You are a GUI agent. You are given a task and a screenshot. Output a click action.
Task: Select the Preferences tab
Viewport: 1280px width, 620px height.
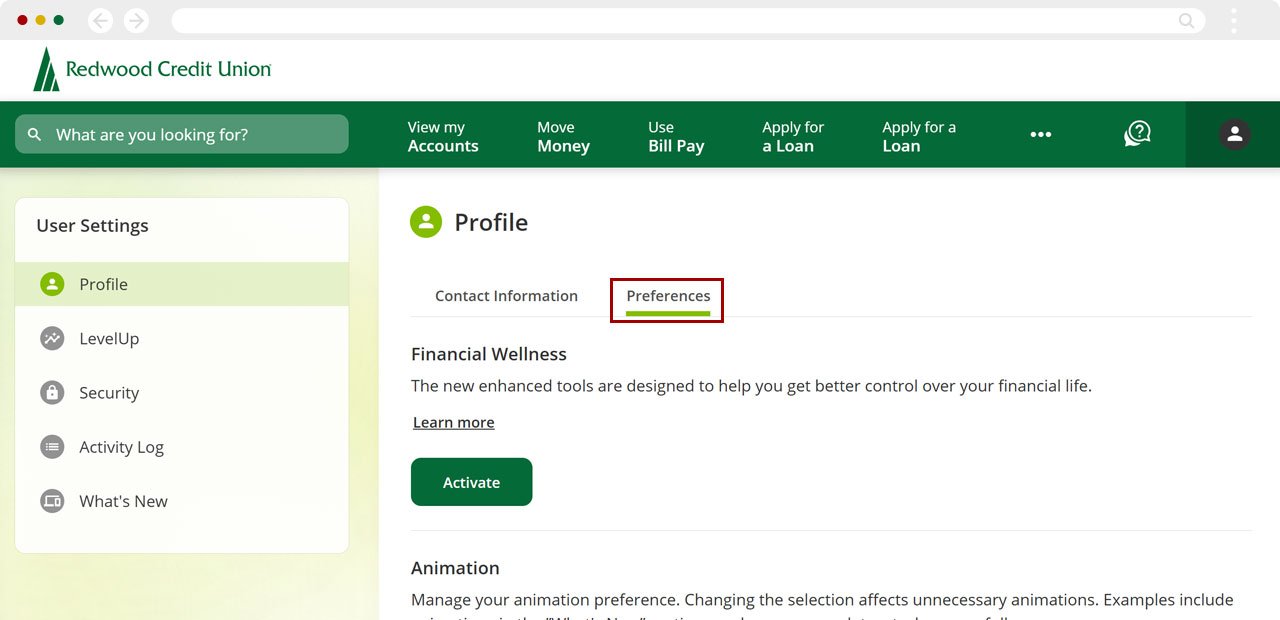[x=666, y=295]
